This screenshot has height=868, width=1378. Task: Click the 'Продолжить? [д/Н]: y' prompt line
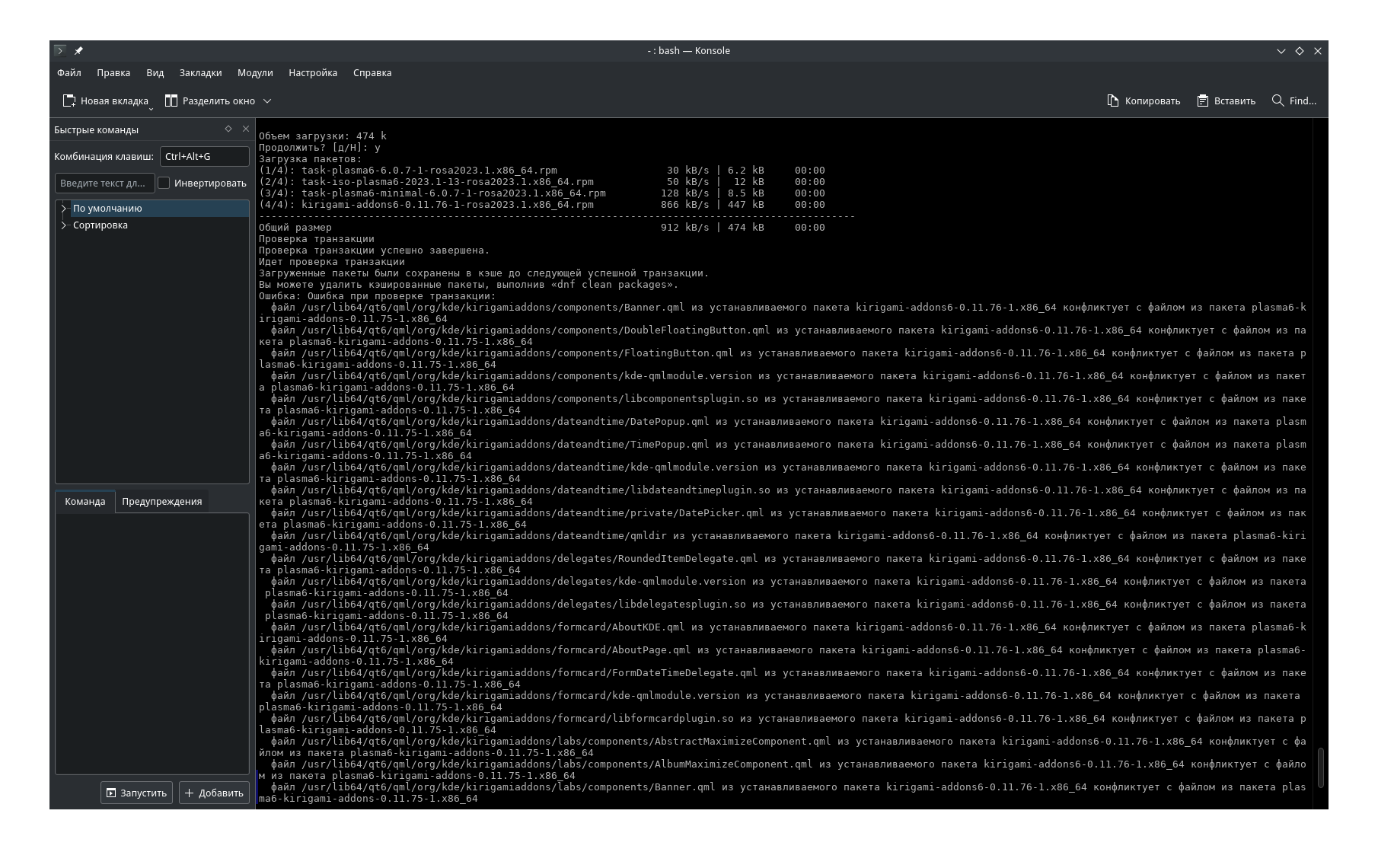320,148
